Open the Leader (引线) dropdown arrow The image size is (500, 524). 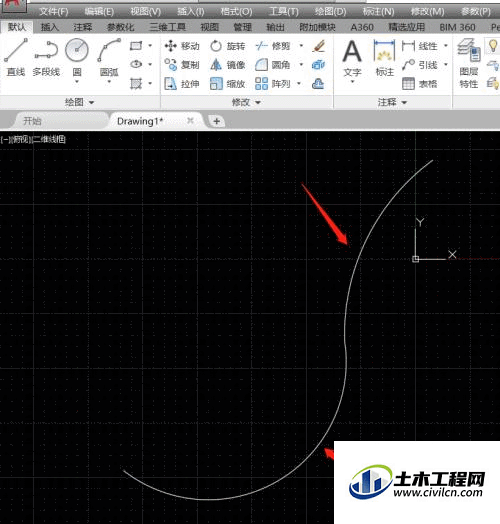[446, 64]
